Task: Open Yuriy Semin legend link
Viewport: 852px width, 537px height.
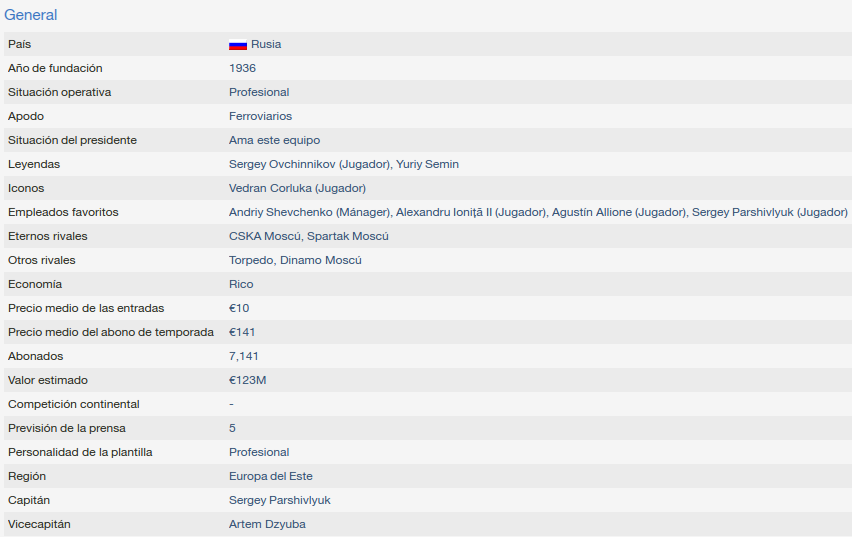Action: pyautogui.click(x=427, y=164)
